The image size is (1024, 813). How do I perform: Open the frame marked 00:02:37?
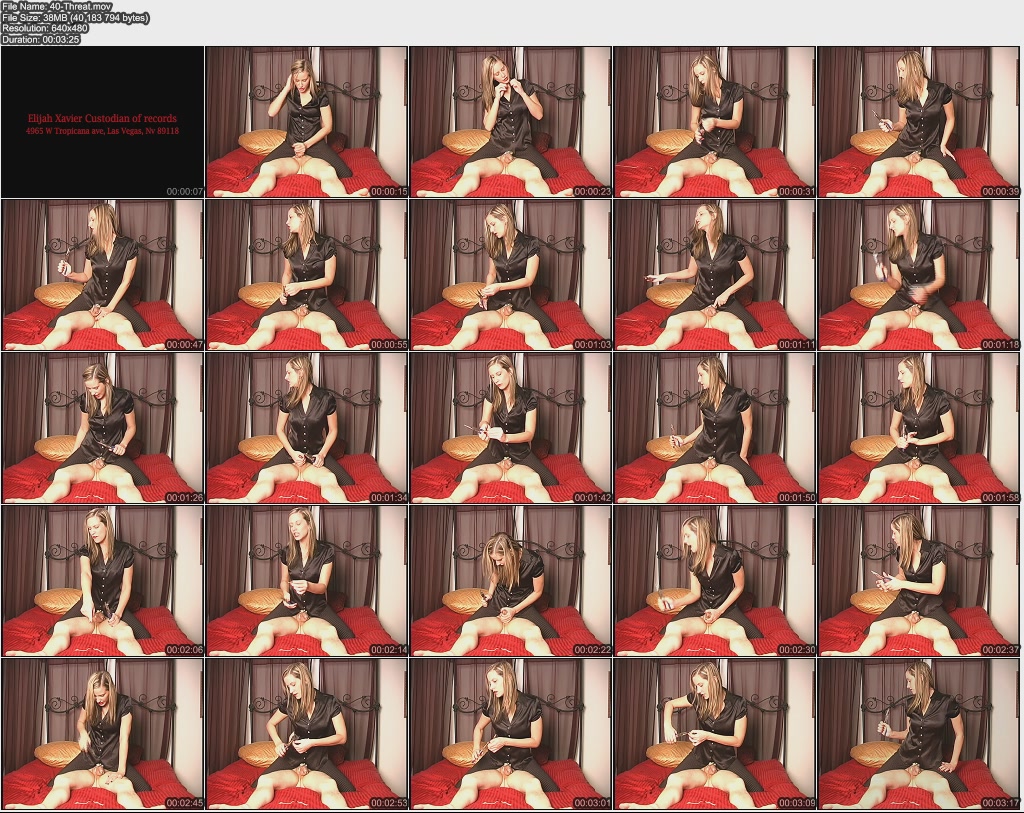918,581
